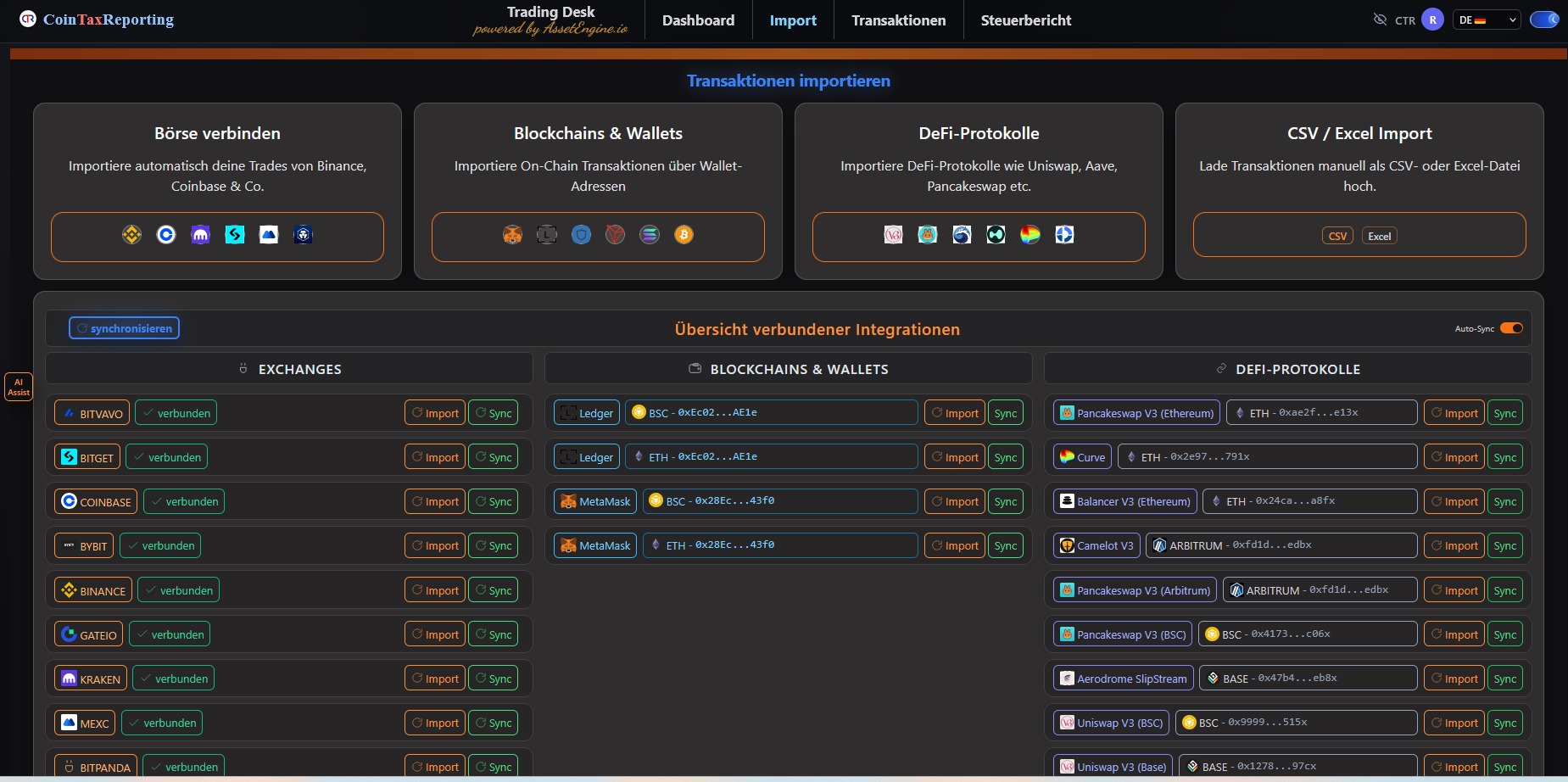Click the BASE - 0x47b4...eb8x address field
1568x782 pixels.
click(x=1309, y=679)
